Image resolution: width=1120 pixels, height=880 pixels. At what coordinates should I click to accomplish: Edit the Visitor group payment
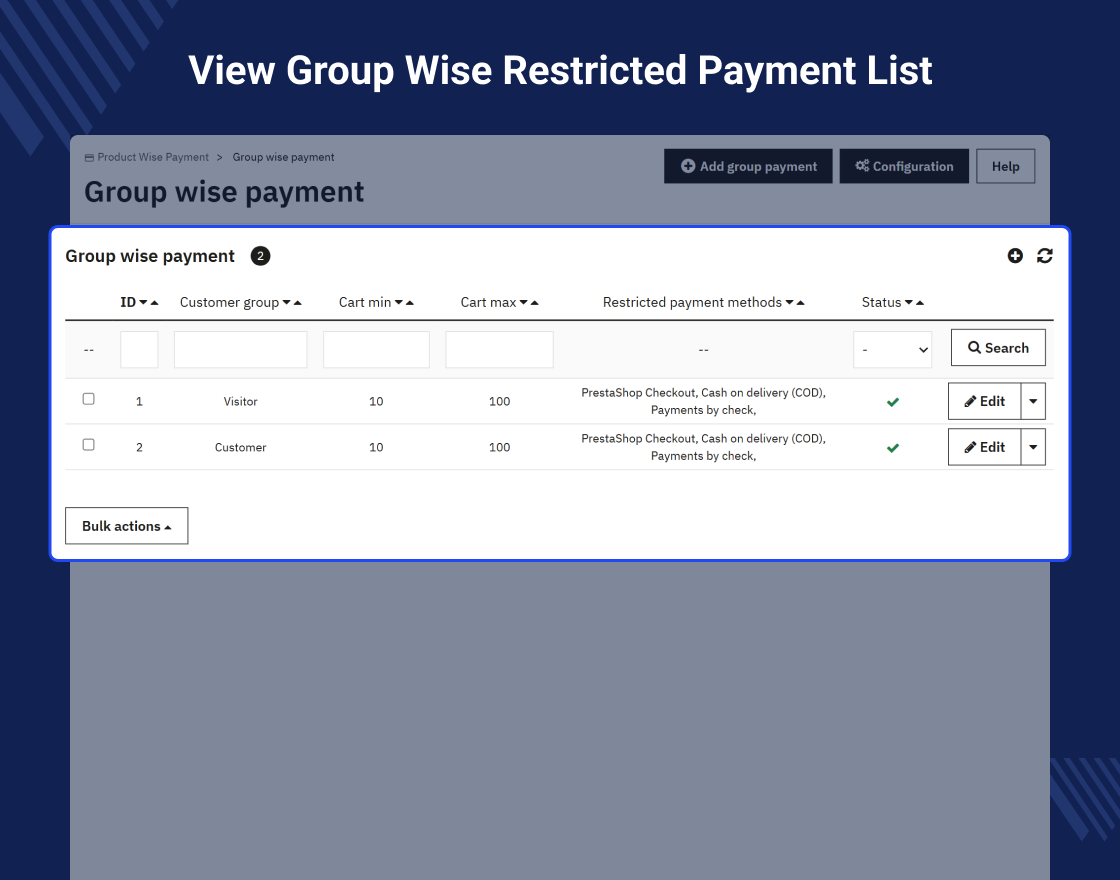point(984,401)
